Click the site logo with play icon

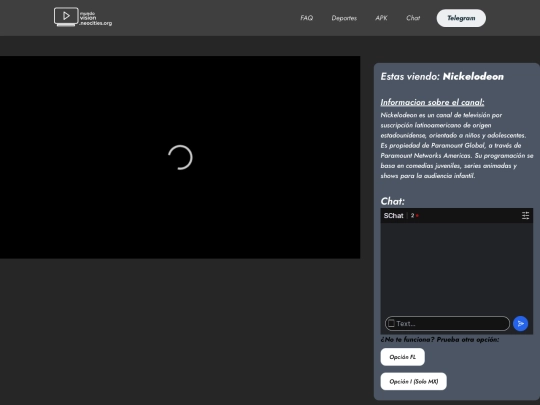coord(83,17)
